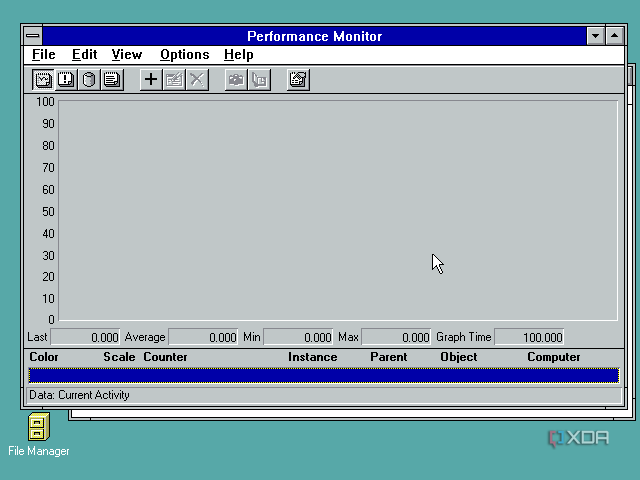
Task: Click the Performance Monitor title bar
Action: [314, 36]
